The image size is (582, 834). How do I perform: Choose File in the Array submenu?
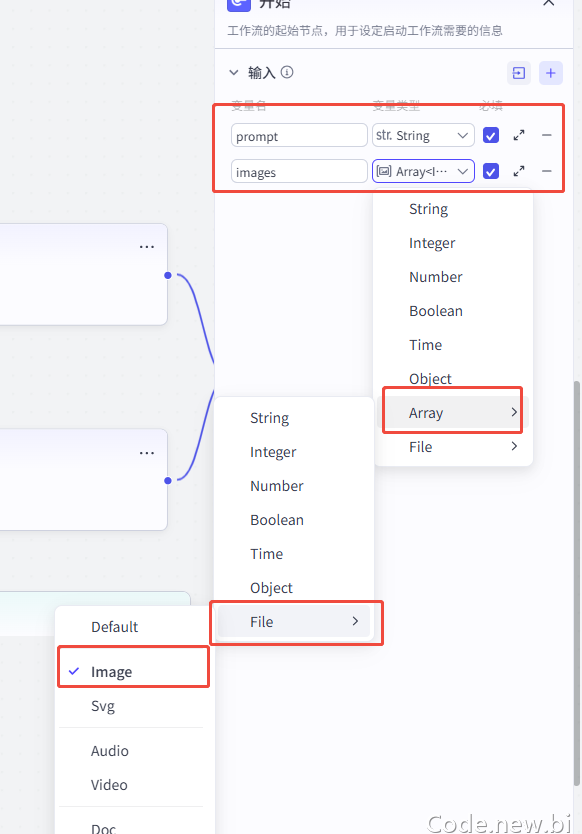coord(294,621)
